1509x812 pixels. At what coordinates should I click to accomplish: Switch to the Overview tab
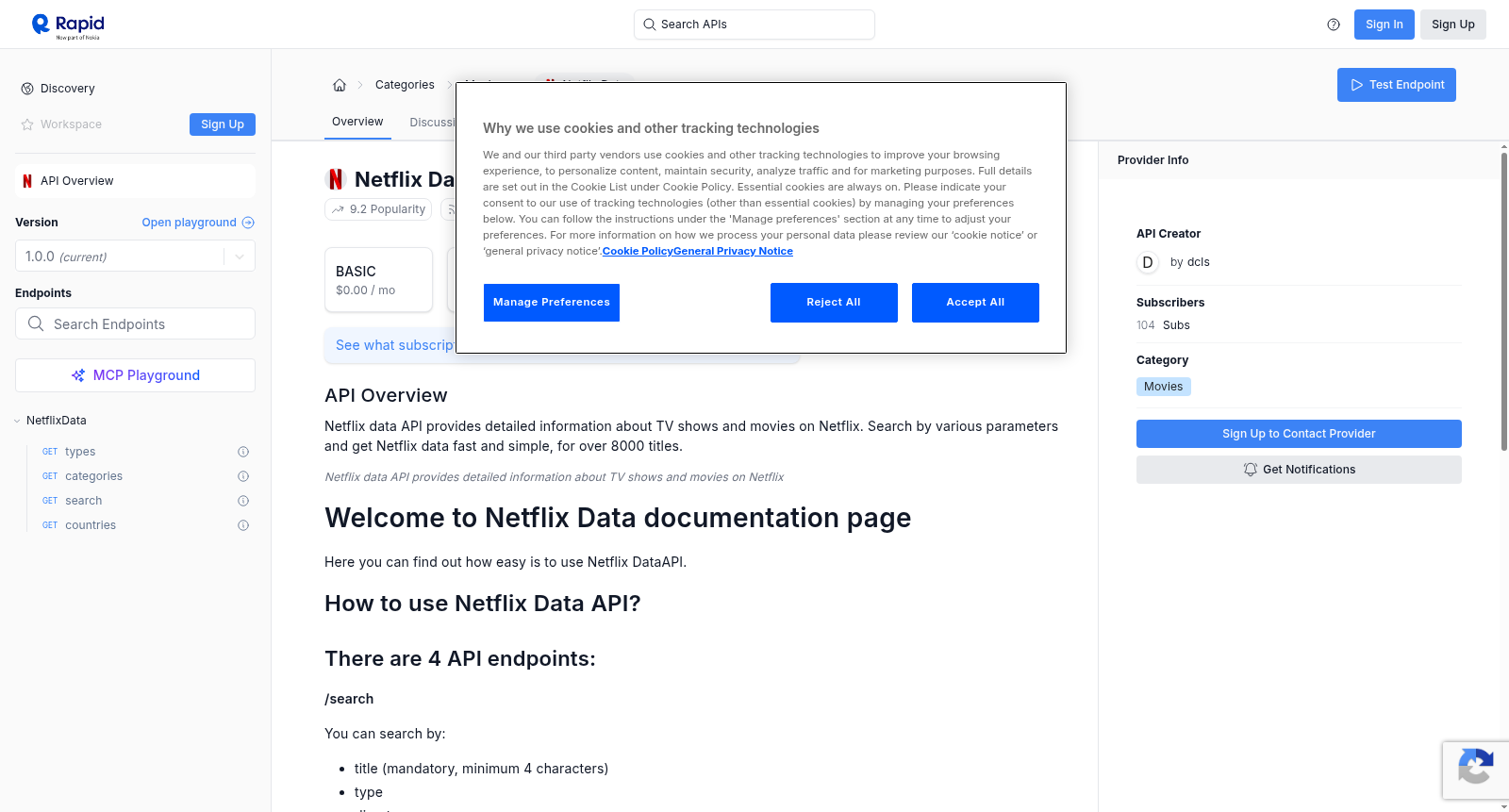[357, 122]
